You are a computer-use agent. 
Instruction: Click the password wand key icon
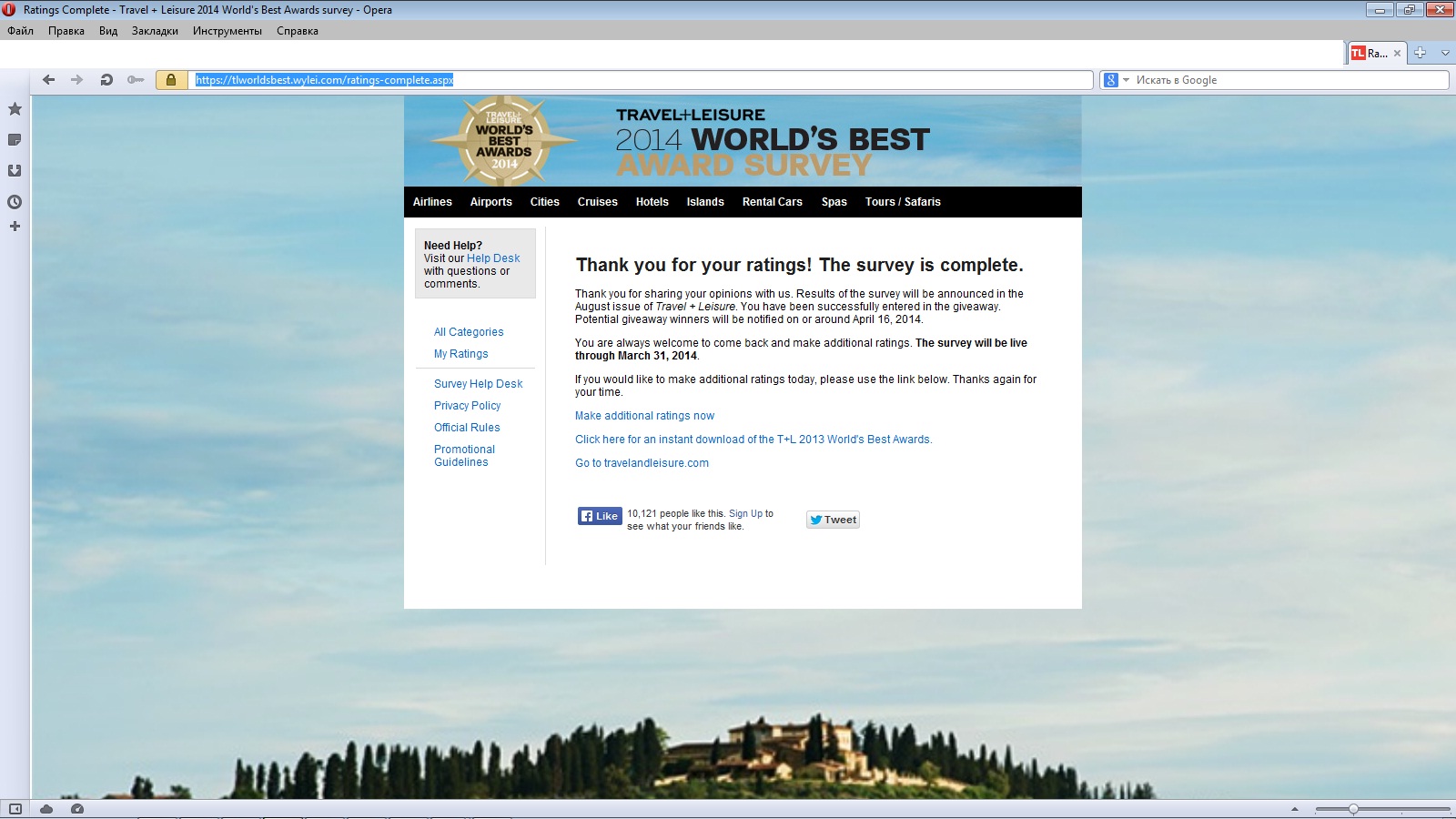tap(136, 80)
